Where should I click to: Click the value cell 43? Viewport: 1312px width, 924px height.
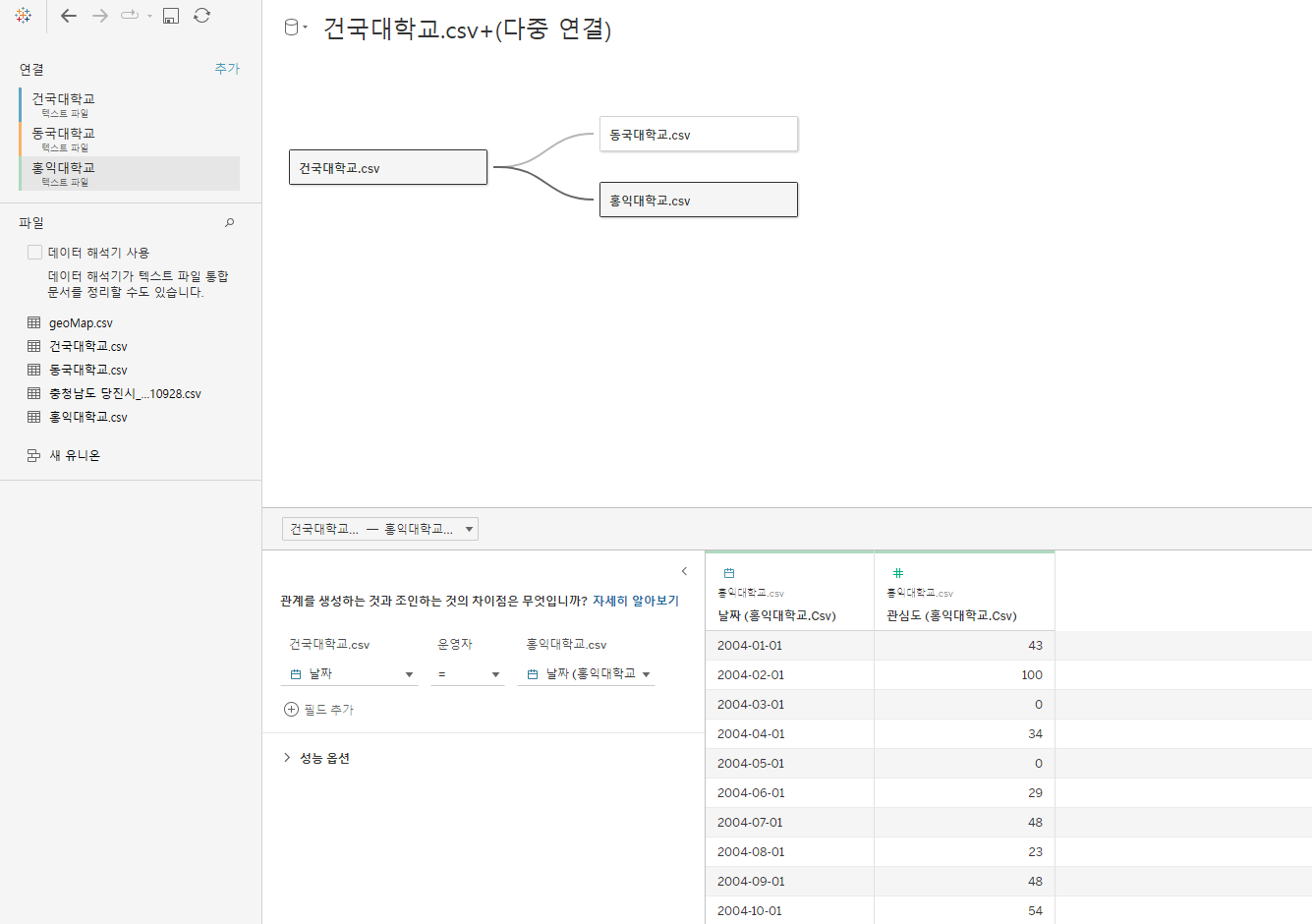pyautogui.click(x=964, y=646)
